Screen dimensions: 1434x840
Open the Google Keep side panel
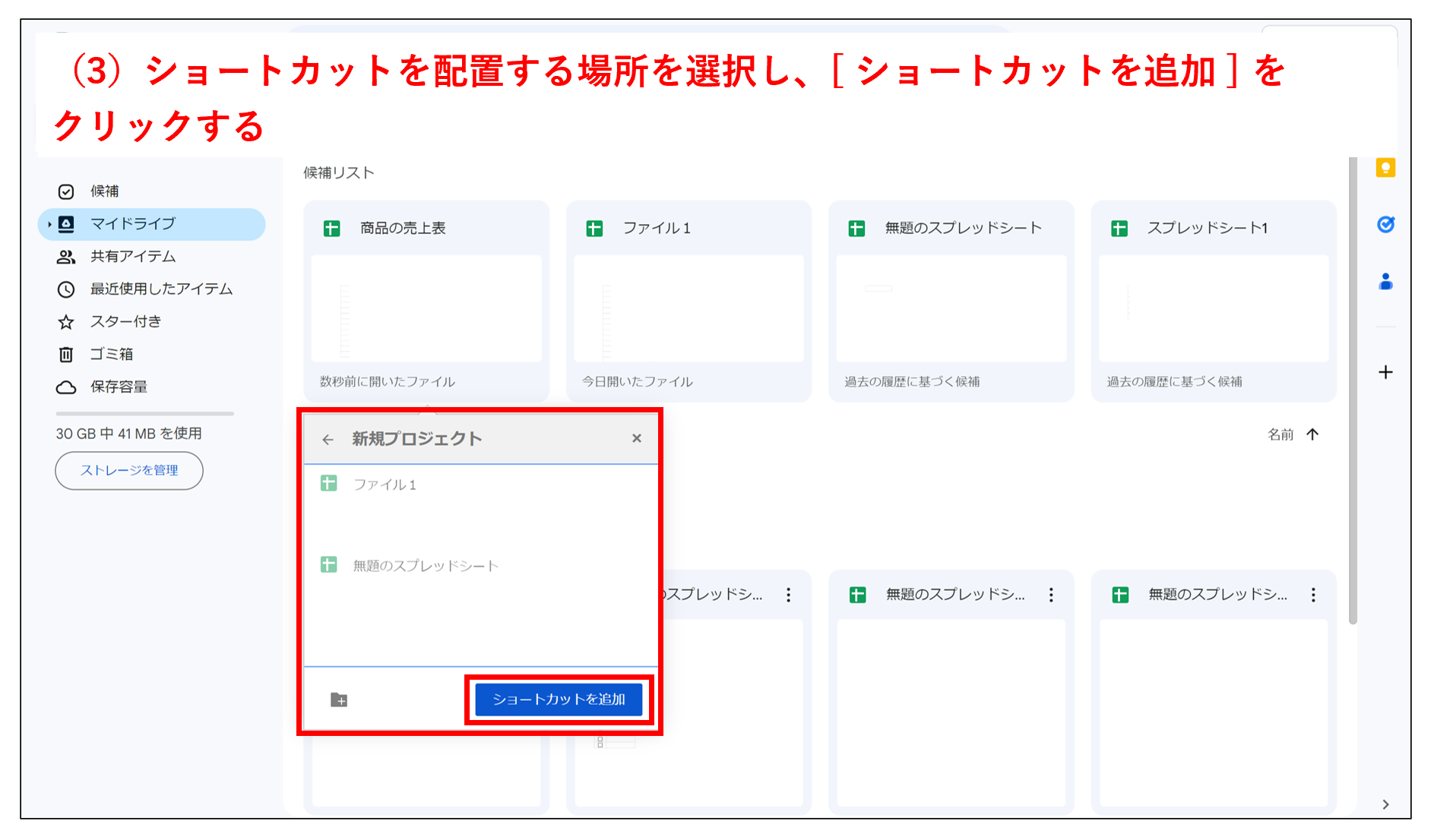tap(1387, 168)
